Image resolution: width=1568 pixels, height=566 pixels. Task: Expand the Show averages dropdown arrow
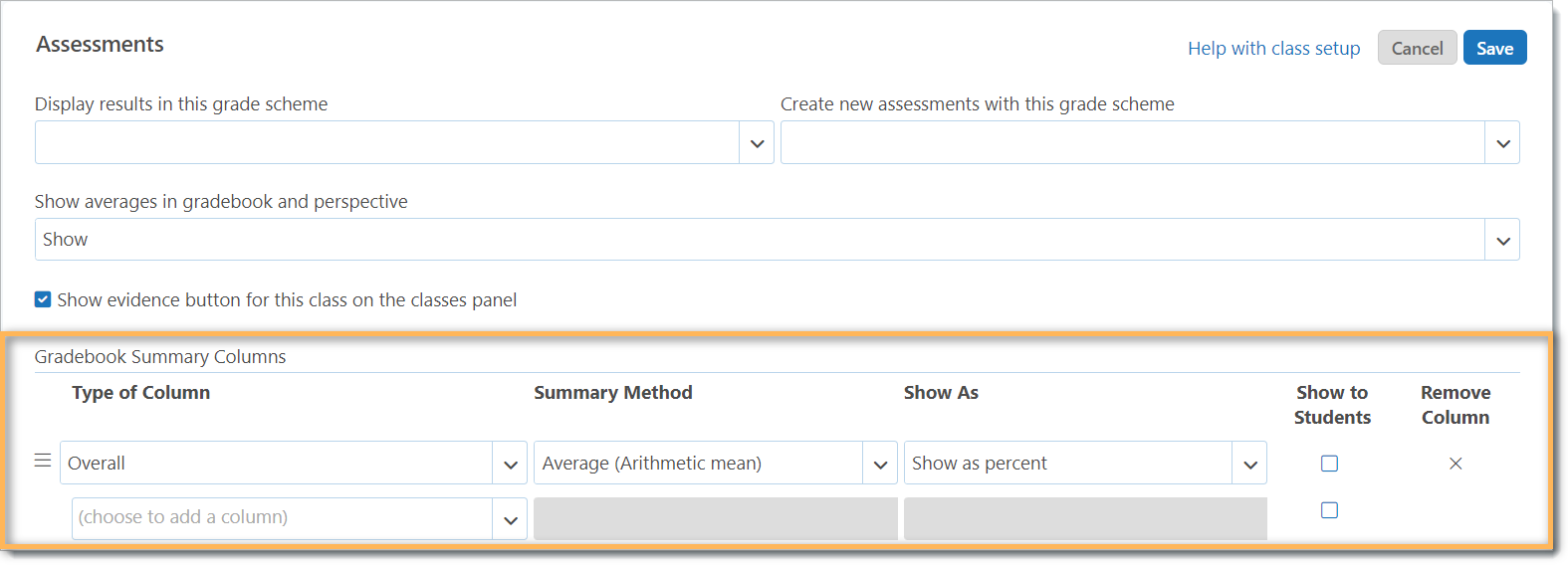pos(1502,240)
